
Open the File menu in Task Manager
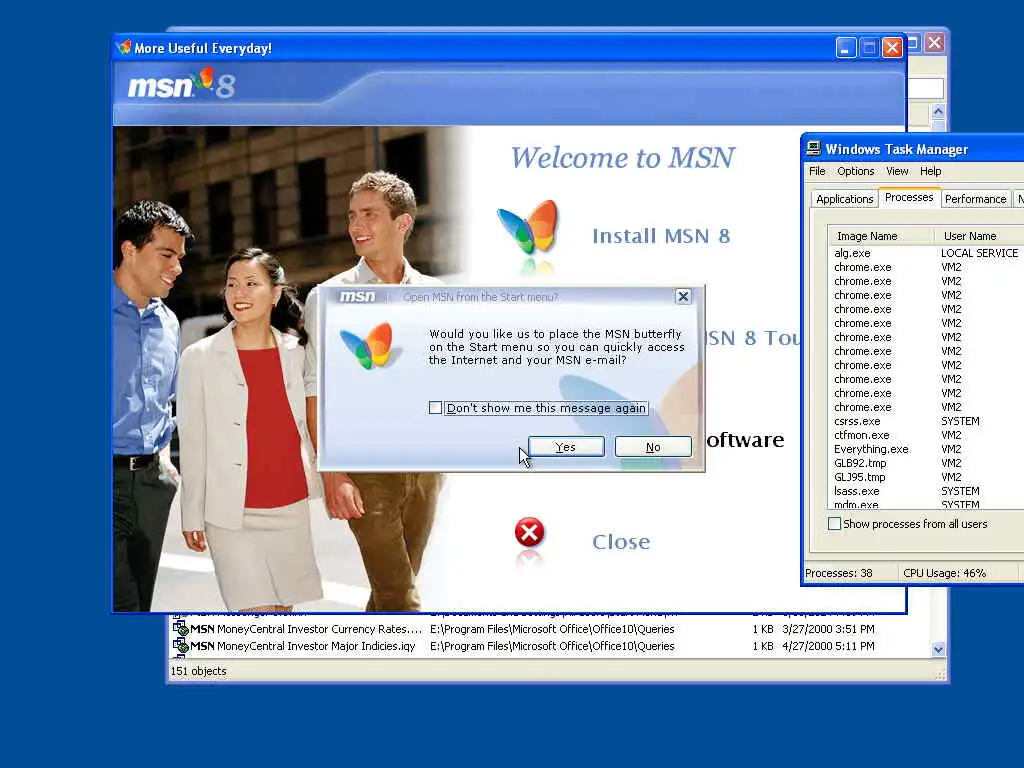point(817,171)
